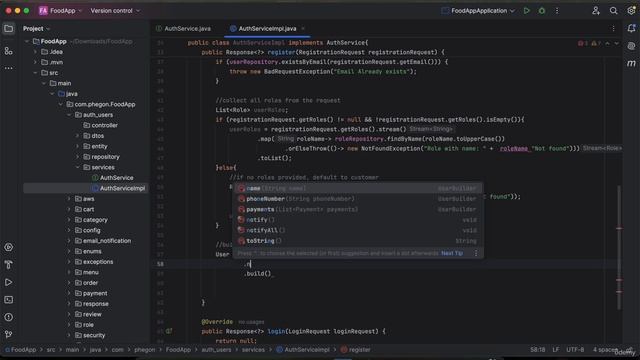
Task: Choose phoneNumber completion suggestion
Action: [x=357, y=199]
